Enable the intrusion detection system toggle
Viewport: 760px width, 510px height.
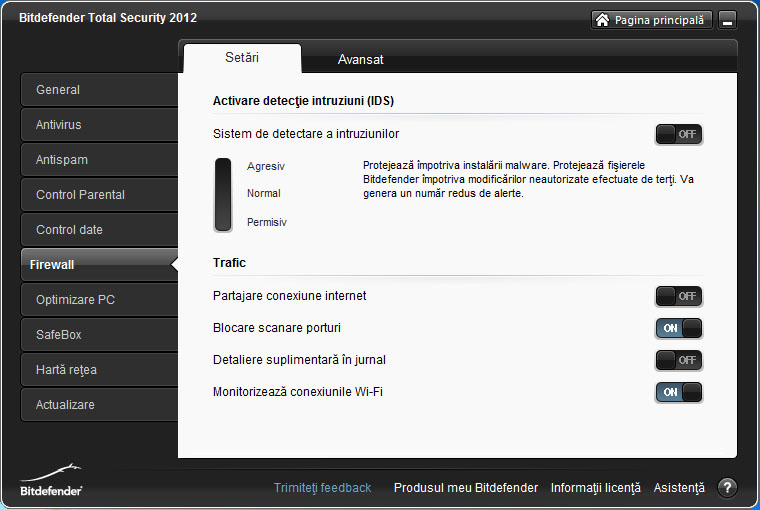point(678,134)
